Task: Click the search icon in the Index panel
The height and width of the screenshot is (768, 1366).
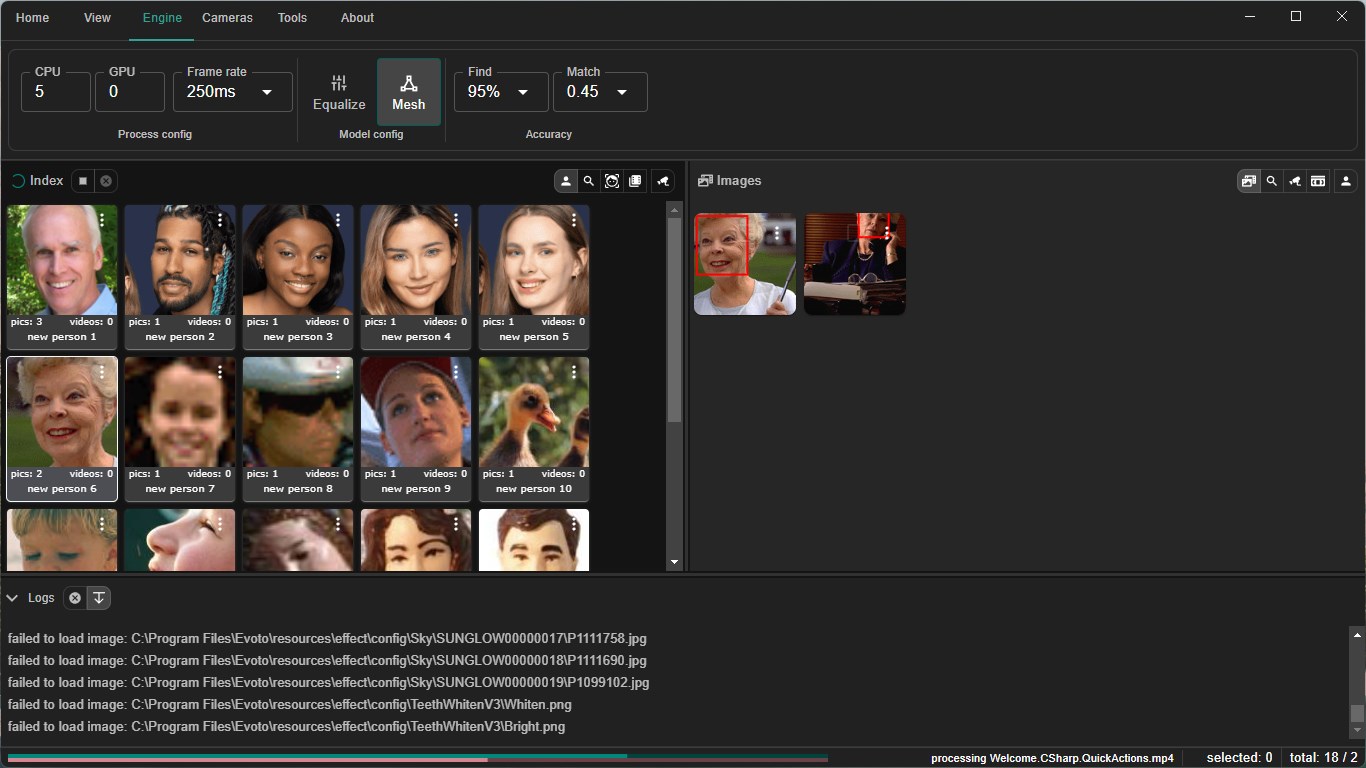Action: [589, 181]
